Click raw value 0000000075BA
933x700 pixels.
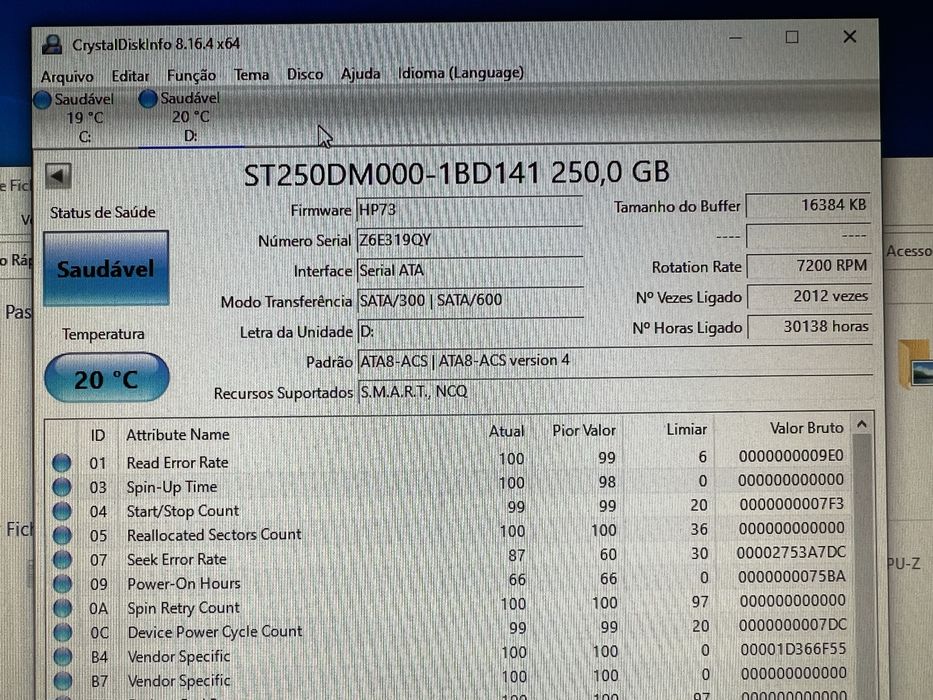(x=791, y=577)
